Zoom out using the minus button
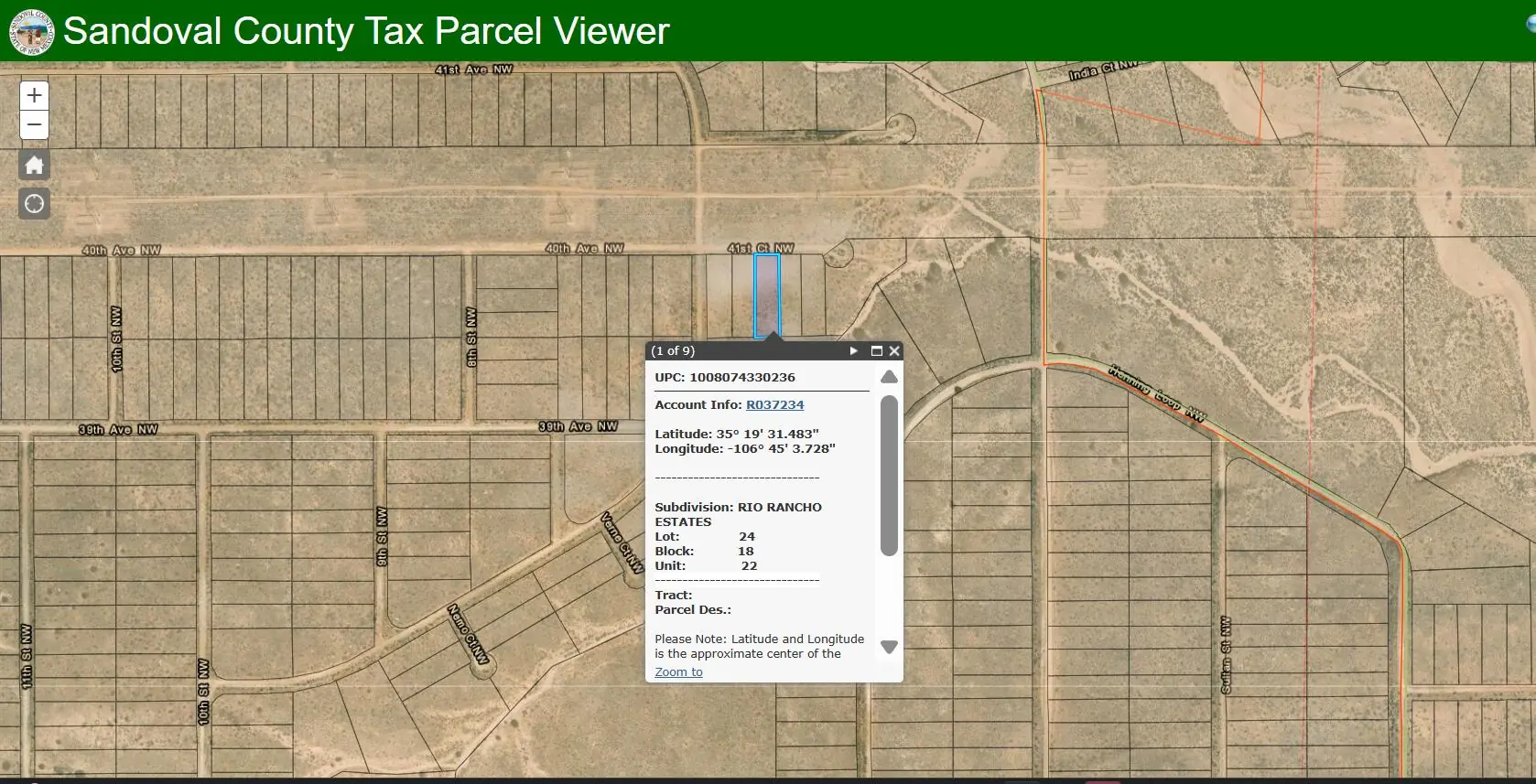The image size is (1536, 784). [34, 125]
